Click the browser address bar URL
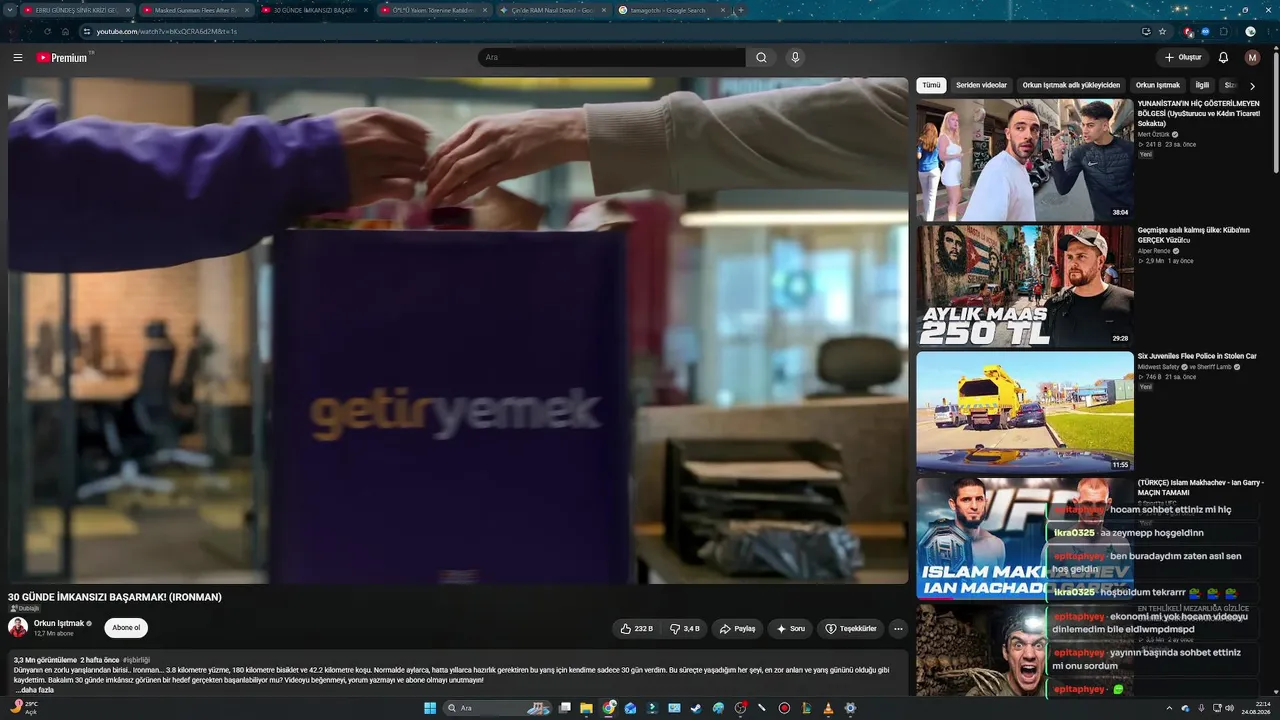Screen dimensions: 1280x720 tap(167, 31)
